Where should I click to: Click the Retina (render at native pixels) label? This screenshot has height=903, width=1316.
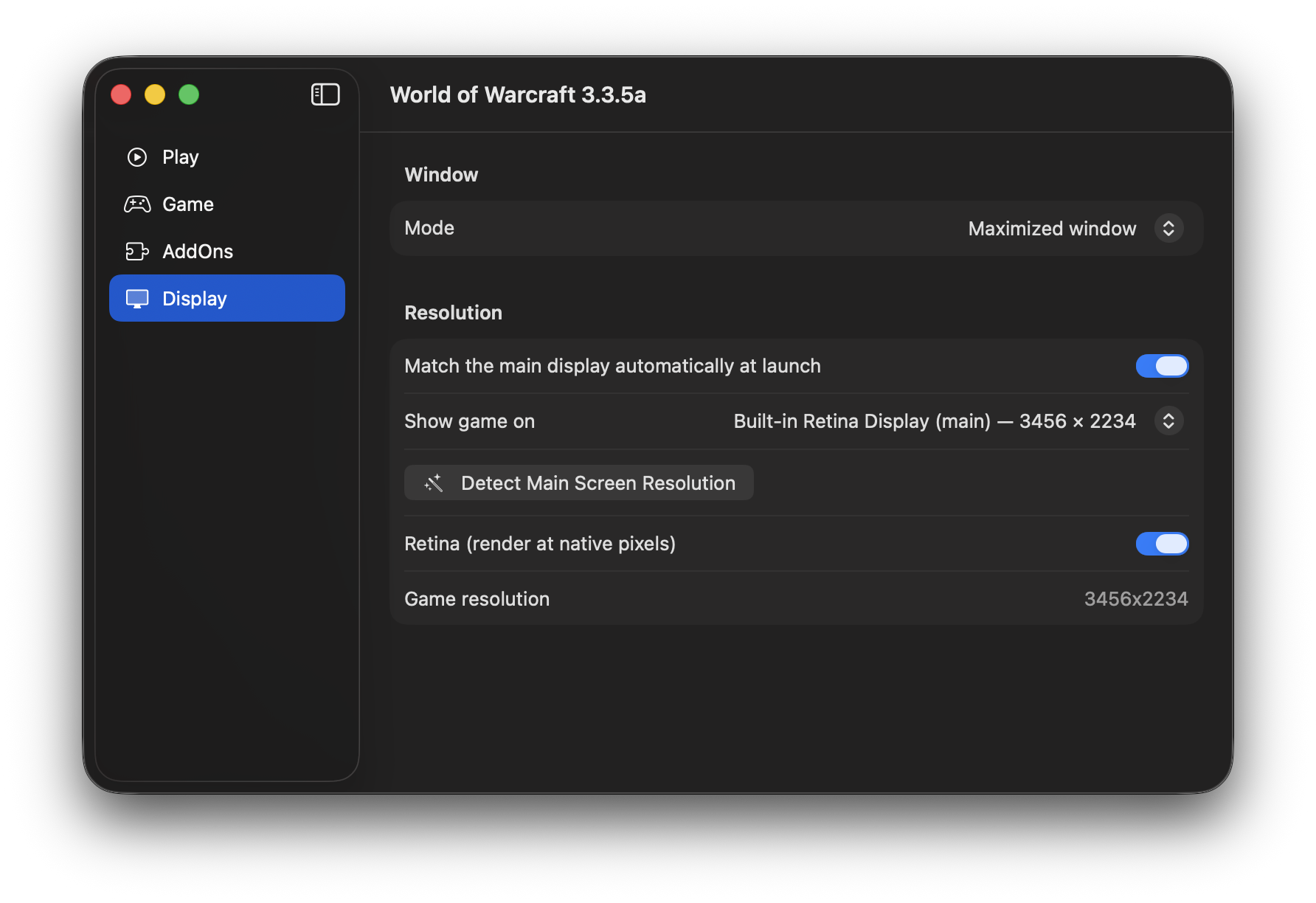(540, 544)
